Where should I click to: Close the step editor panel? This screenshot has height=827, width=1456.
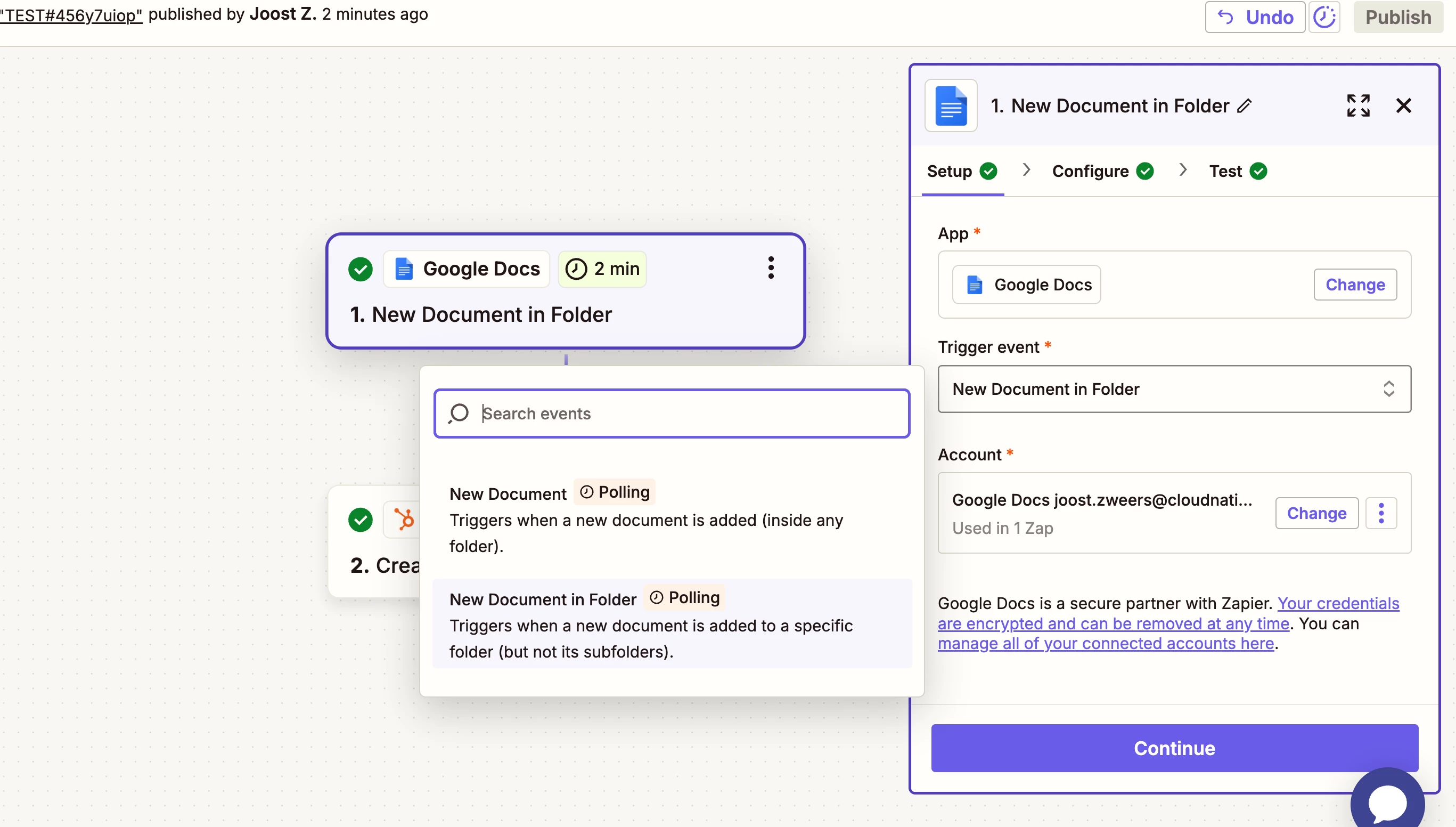tap(1403, 106)
